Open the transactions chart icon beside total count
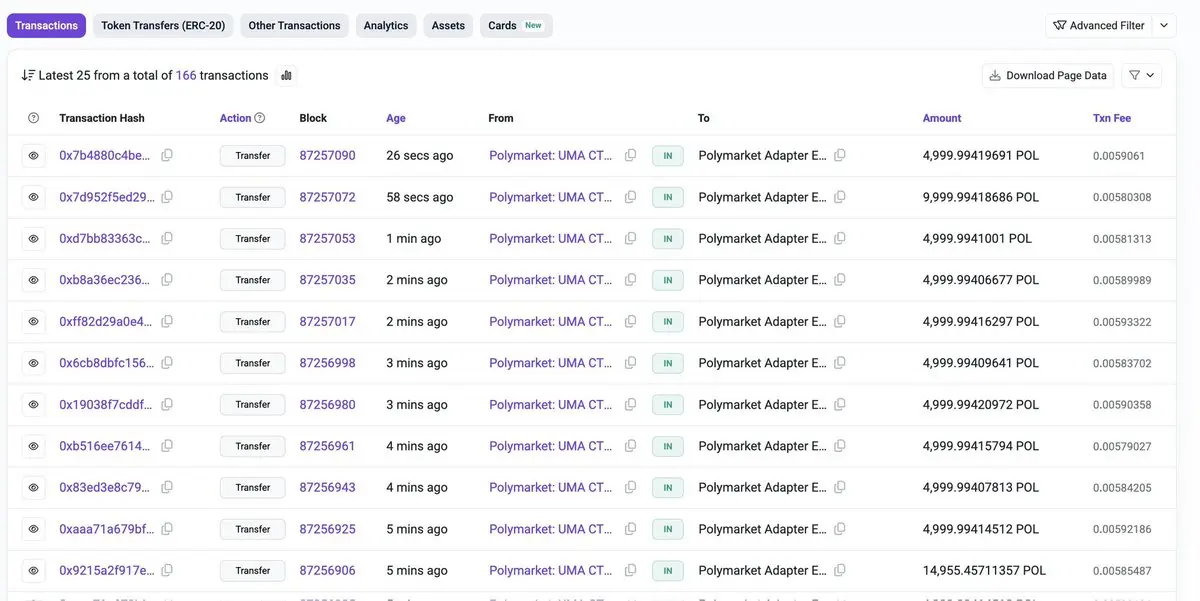The height and width of the screenshot is (601, 1200). (x=286, y=75)
